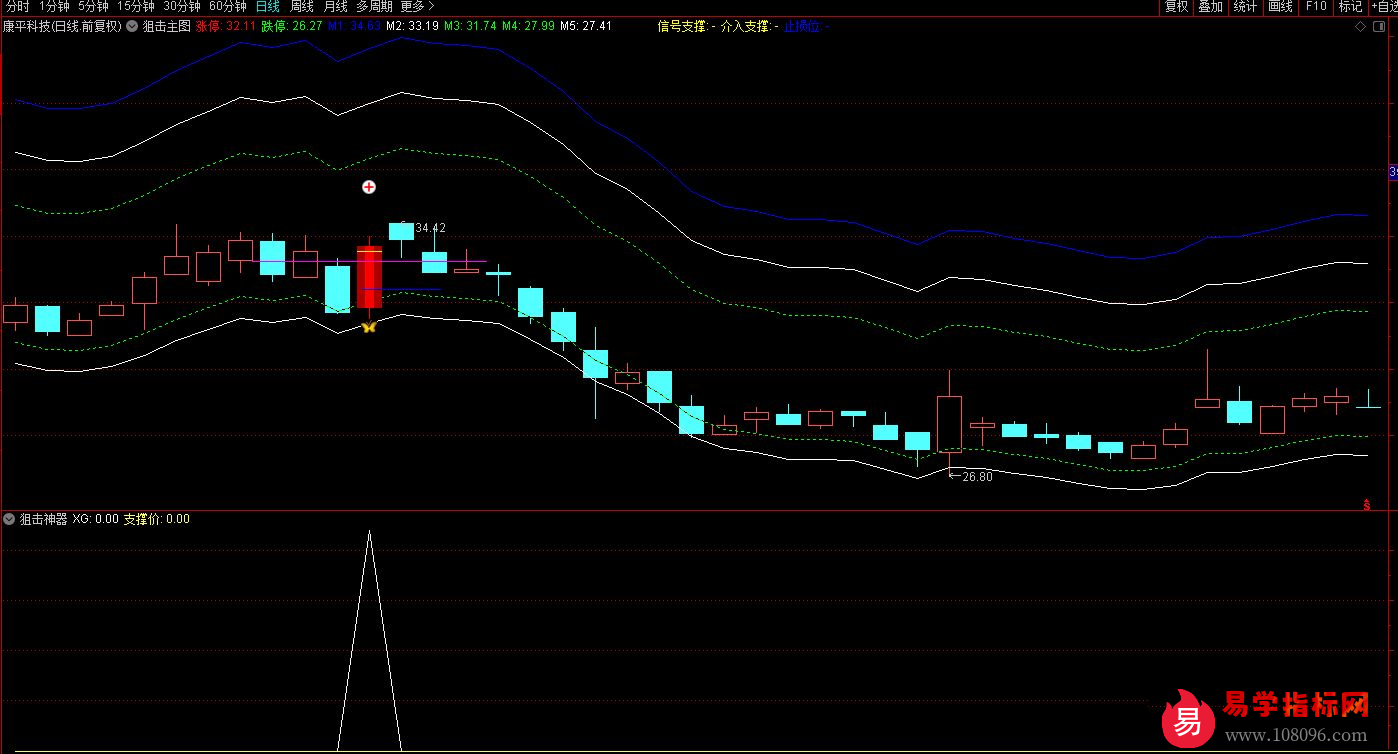
Task: Expand 狙击神器 sub-indicator dropdown arrow
Action: click(x=10, y=519)
